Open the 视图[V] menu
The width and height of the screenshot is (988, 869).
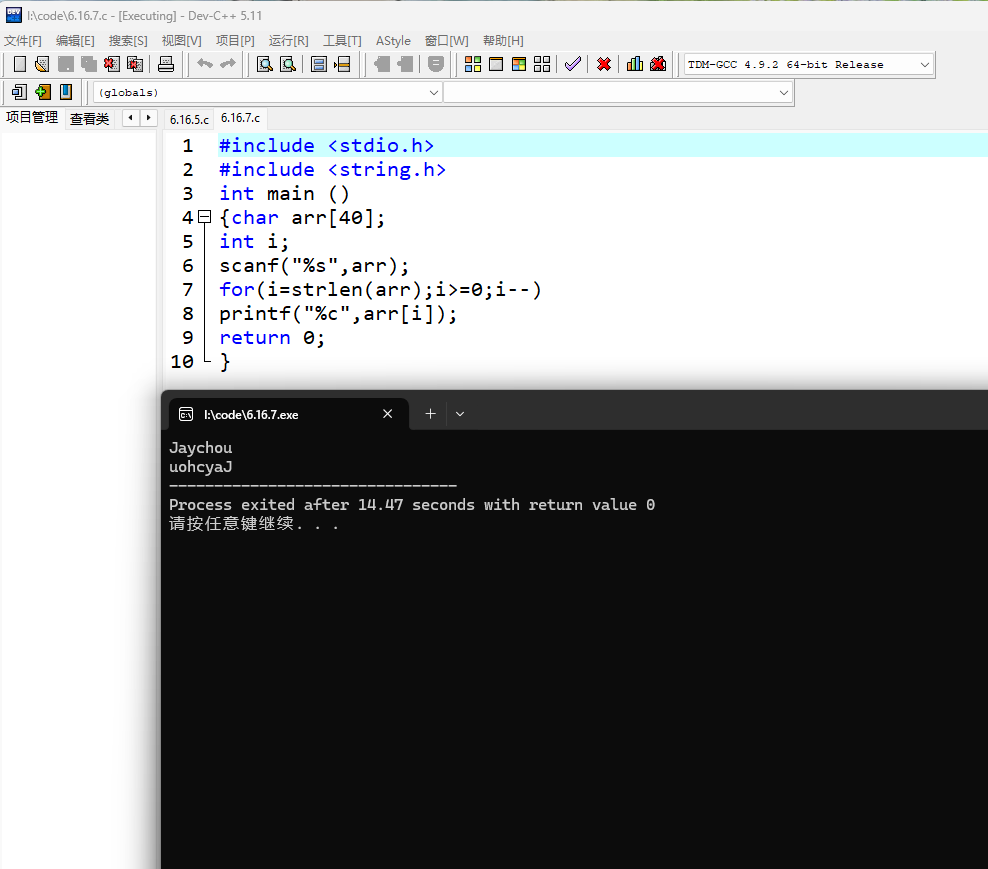[181, 41]
